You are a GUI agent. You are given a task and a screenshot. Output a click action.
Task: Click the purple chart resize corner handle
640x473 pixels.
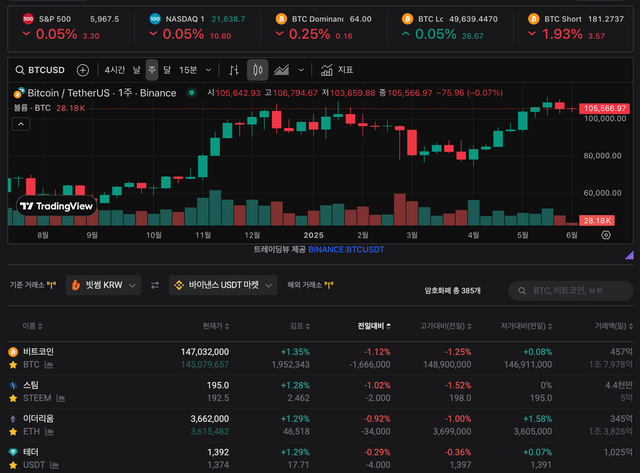[629, 255]
